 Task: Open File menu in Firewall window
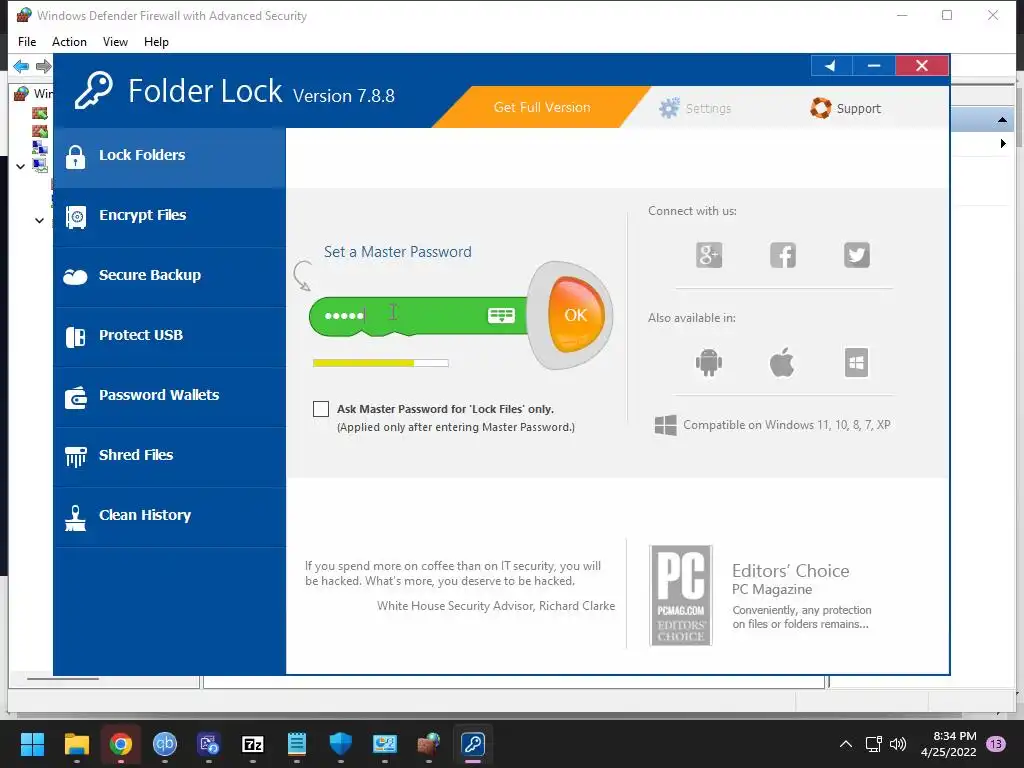pyautogui.click(x=27, y=42)
